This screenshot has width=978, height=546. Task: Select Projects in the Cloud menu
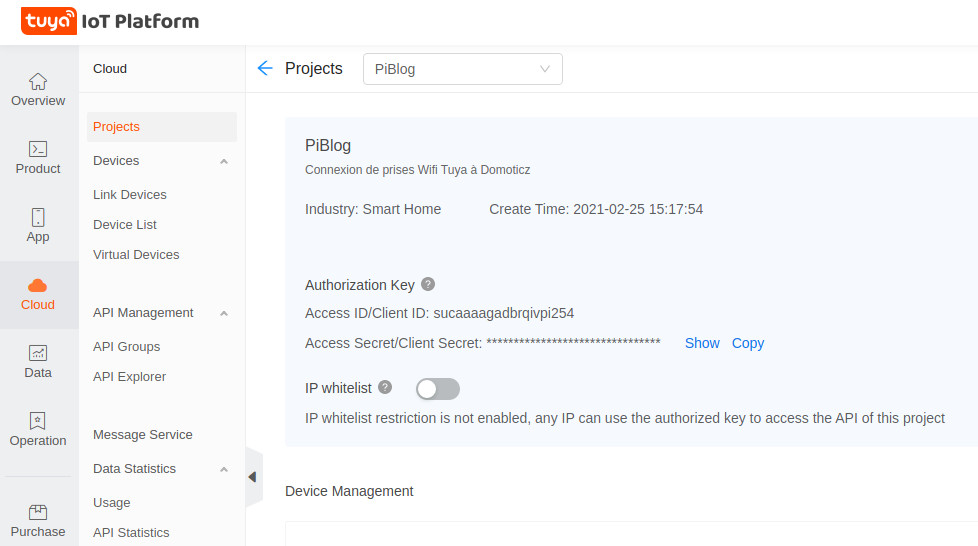click(116, 127)
